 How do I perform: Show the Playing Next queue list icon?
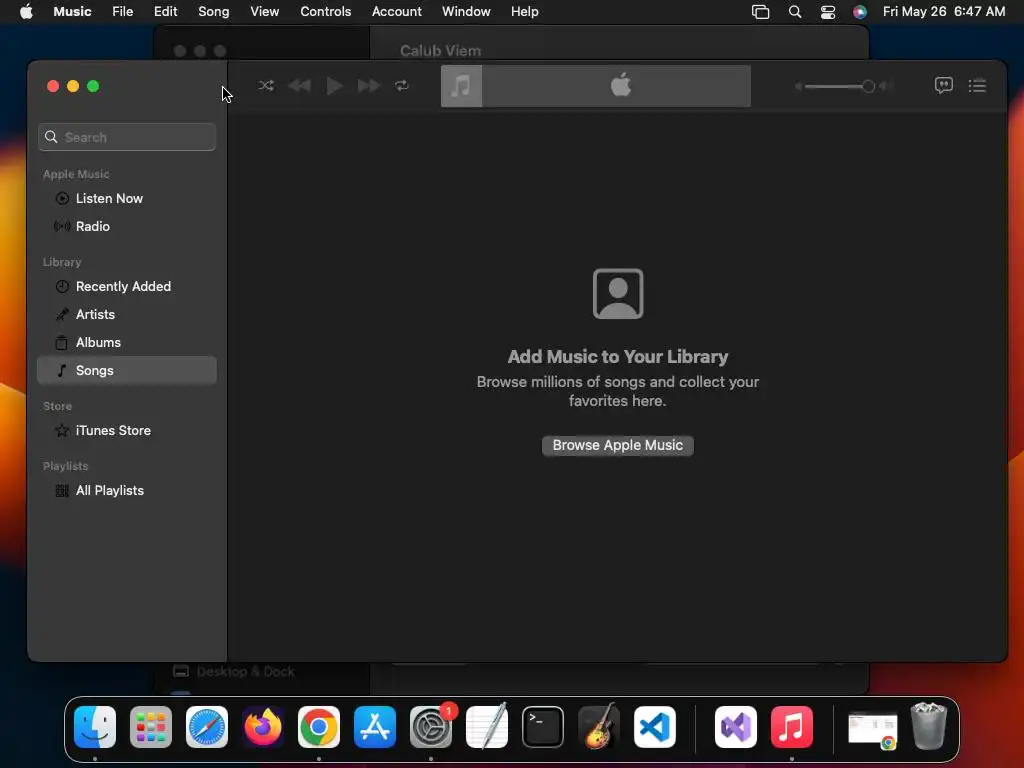[x=977, y=86]
